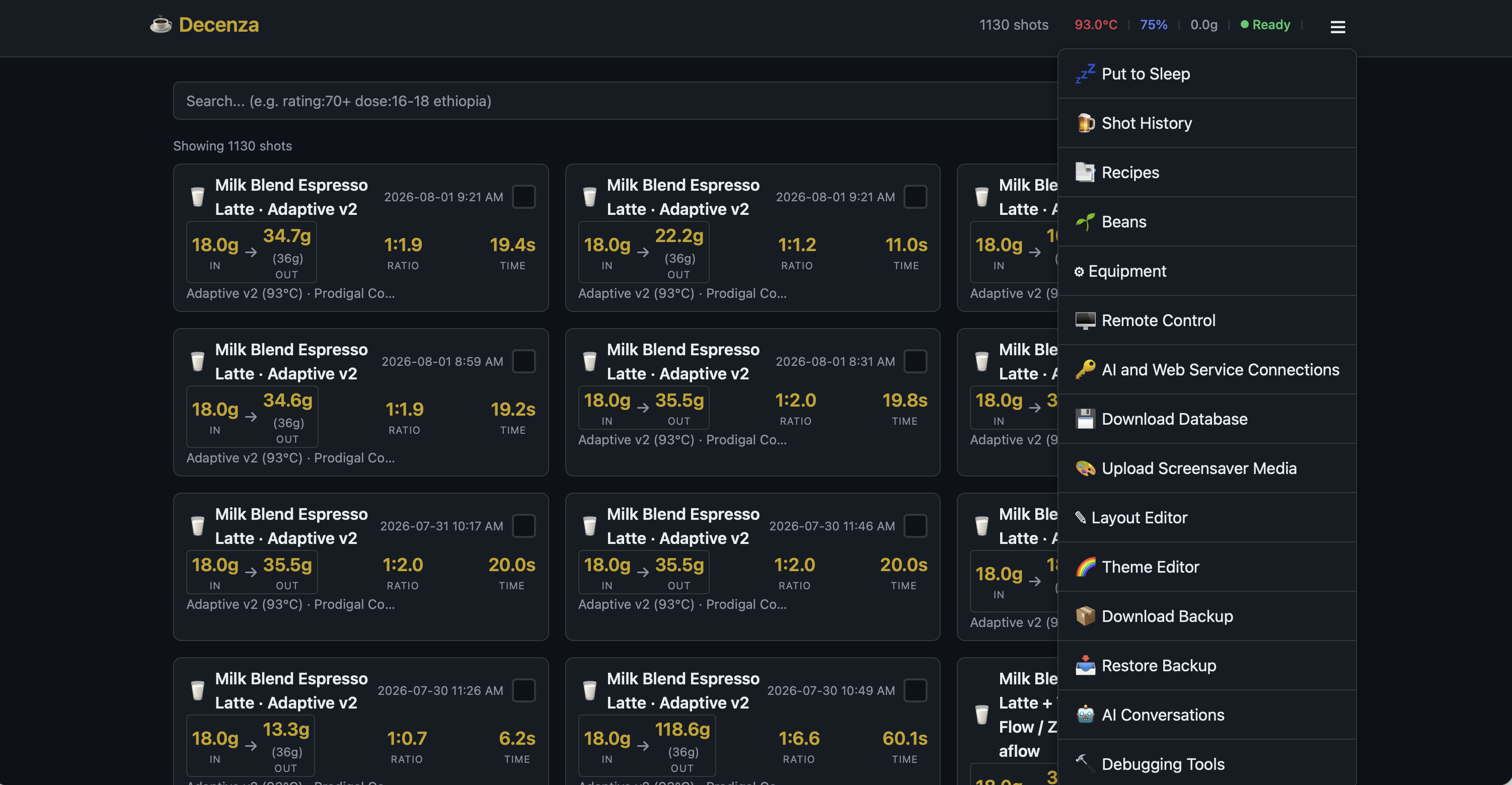Click Restore Backup option

pyautogui.click(x=1207, y=665)
